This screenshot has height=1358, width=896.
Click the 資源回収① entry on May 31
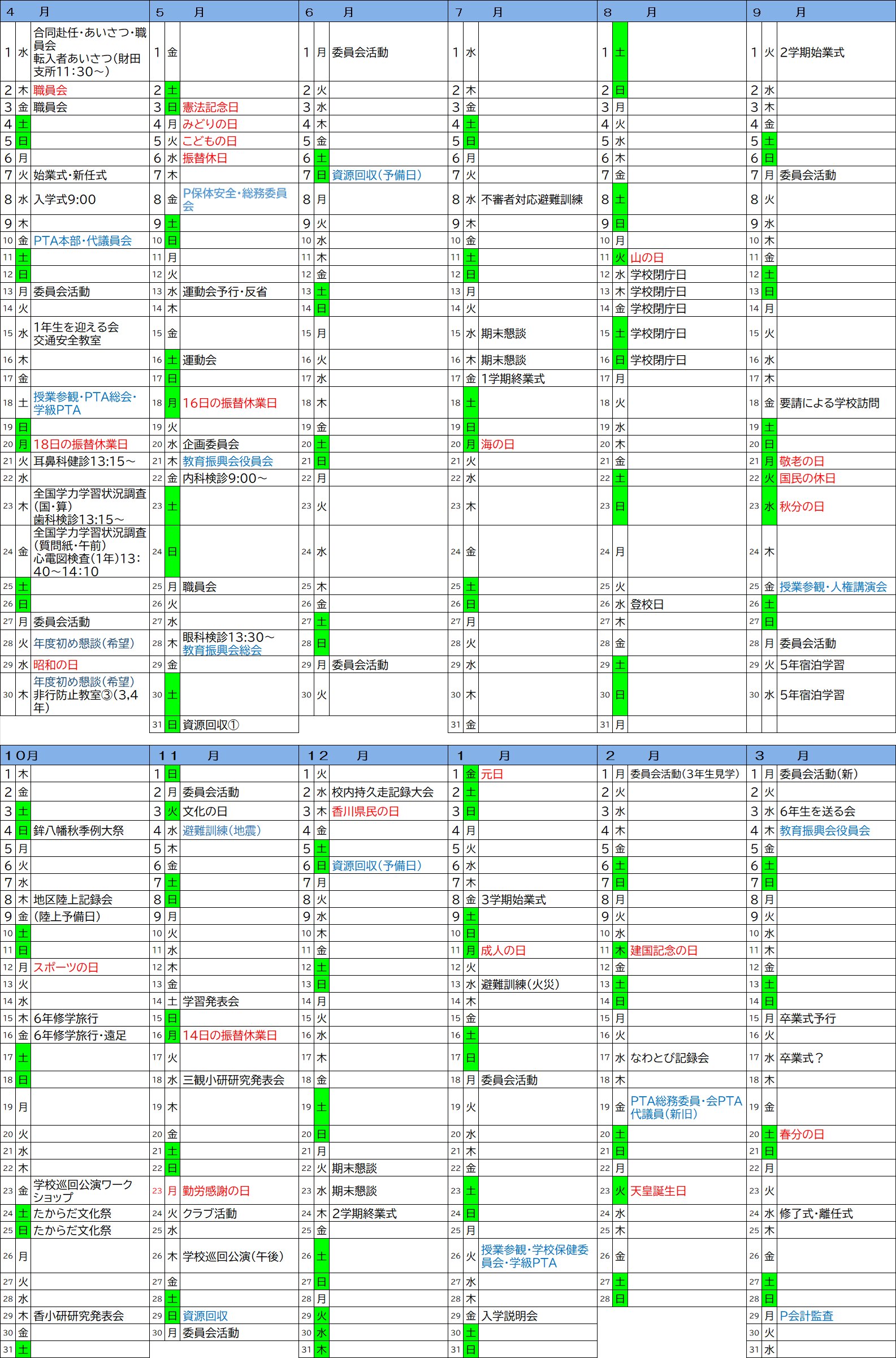click(x=211, y=725)
